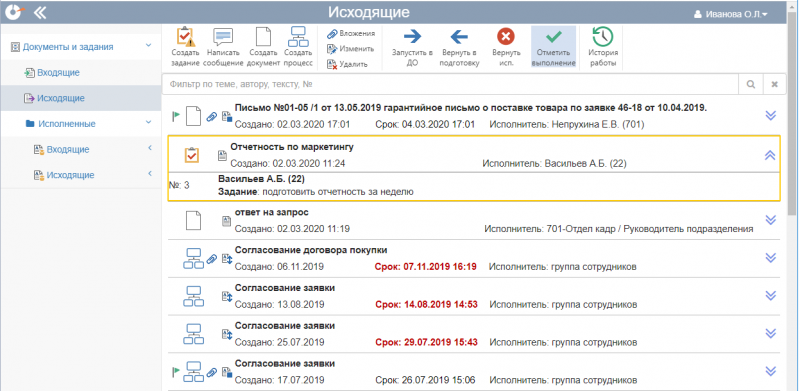Click Запустить в ДО arrow
Image resolution: width=800 pixels, height=391 pixels.
tap(412, 36)
